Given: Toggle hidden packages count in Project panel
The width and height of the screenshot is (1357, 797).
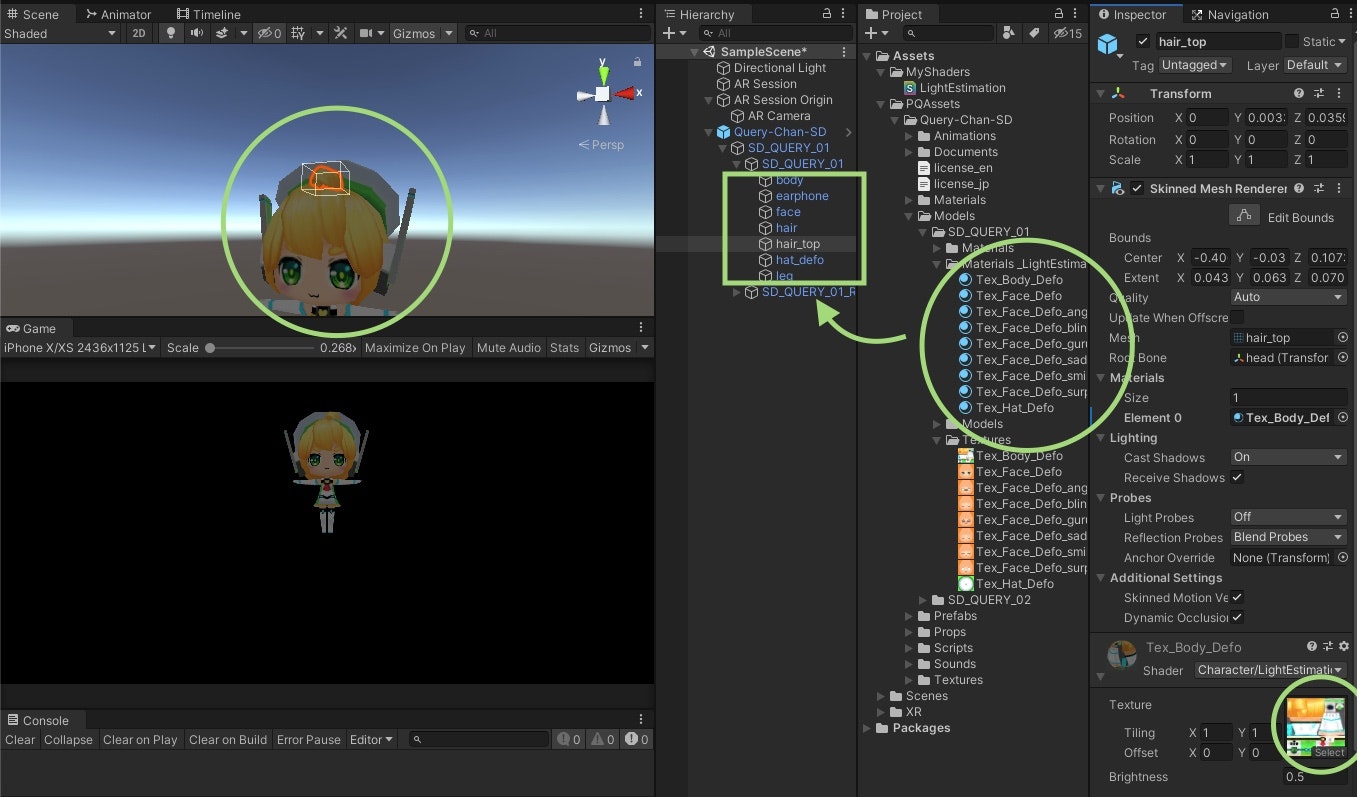Looking at the screenshot, I should [x=1068, y=33].
